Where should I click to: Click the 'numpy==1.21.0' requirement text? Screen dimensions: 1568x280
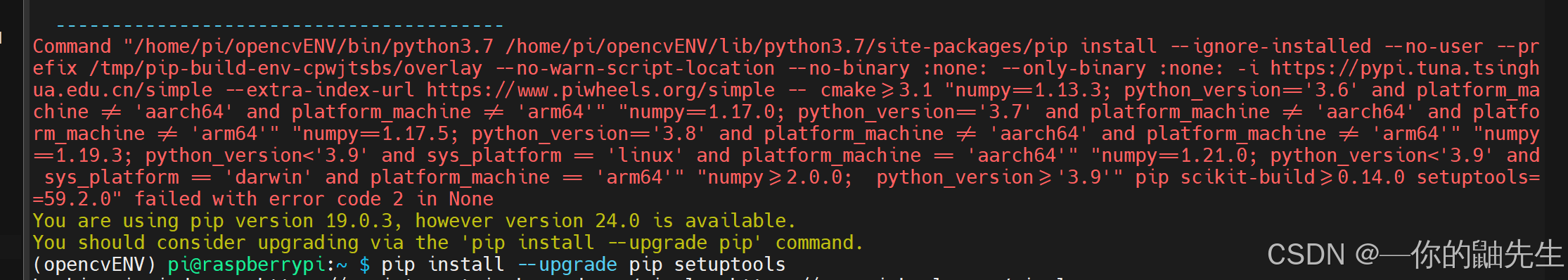click(1174, 155)
